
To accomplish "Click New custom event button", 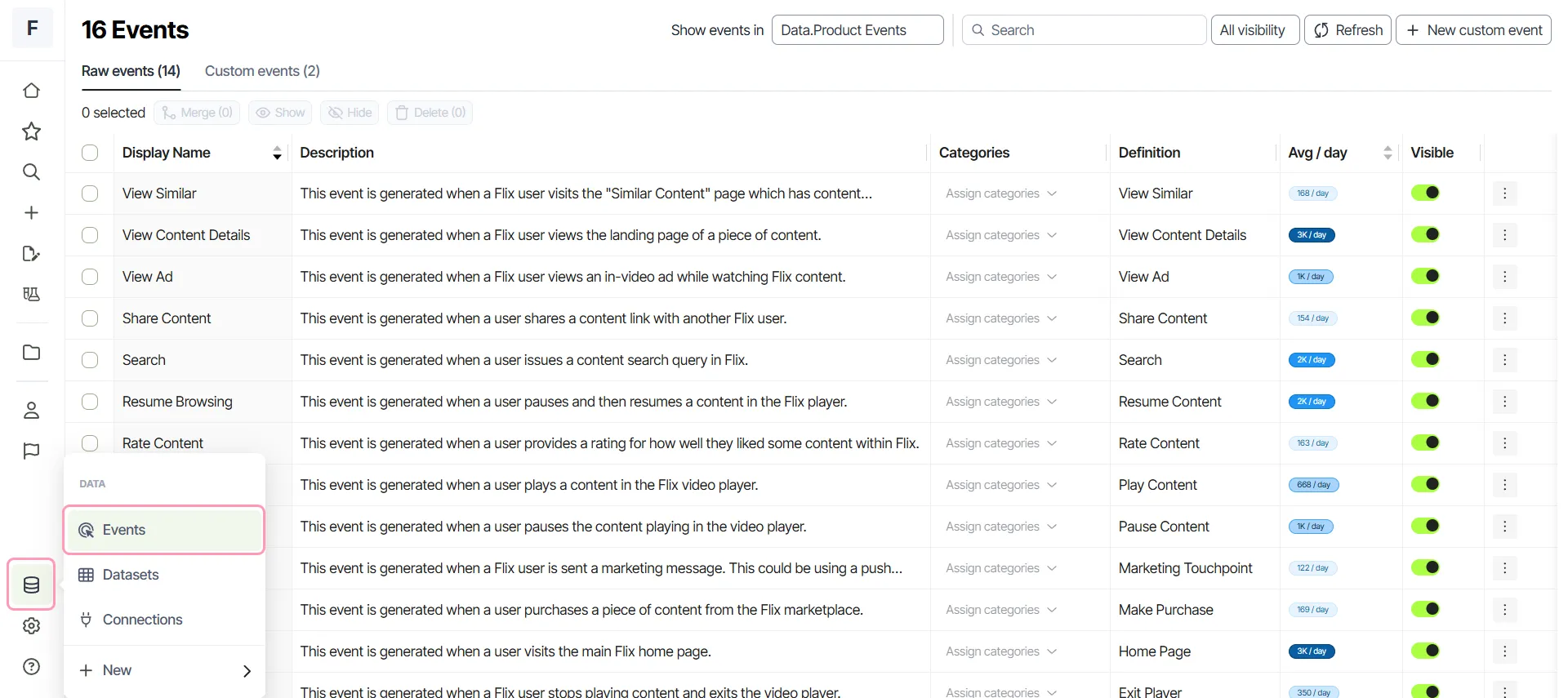I will coord(1473,30).
